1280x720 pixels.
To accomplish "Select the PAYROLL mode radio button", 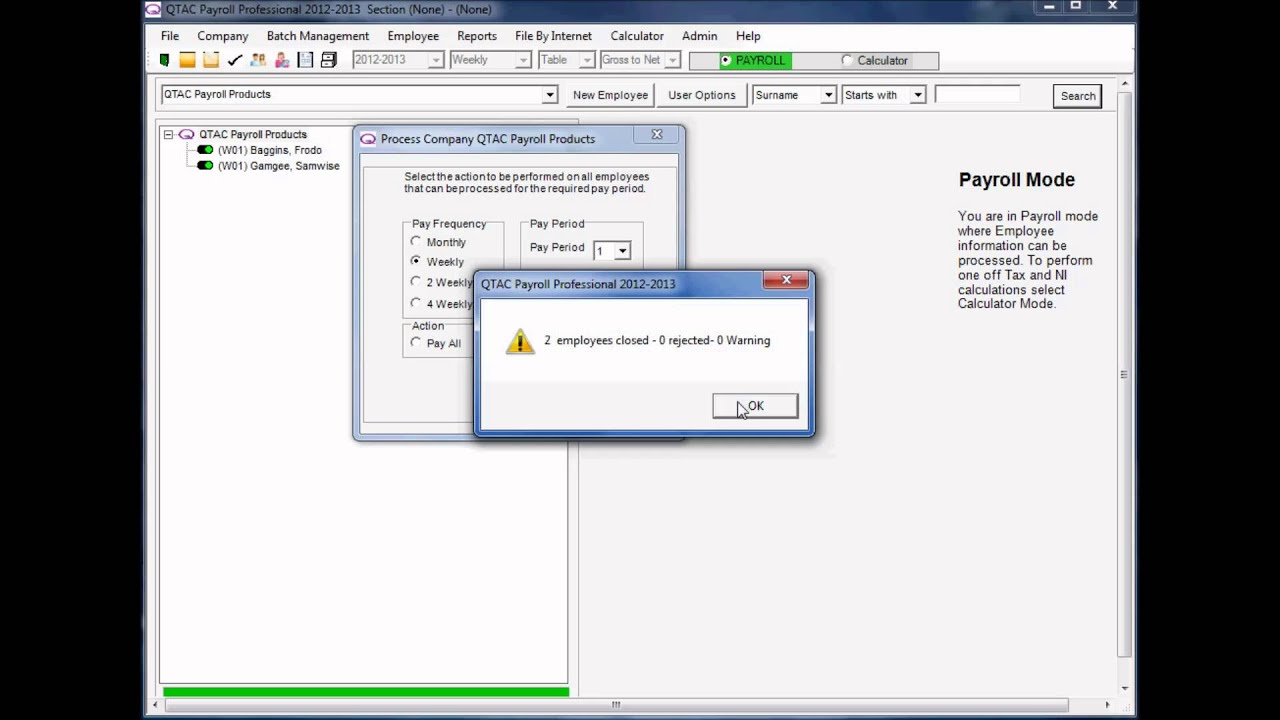I will point(726,60).
